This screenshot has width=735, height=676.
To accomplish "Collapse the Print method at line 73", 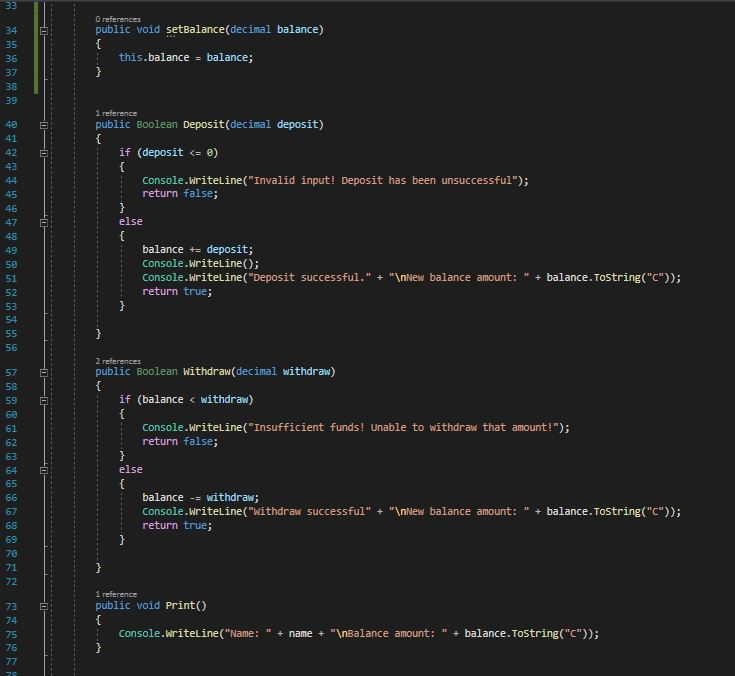I will tap(44, 606).
